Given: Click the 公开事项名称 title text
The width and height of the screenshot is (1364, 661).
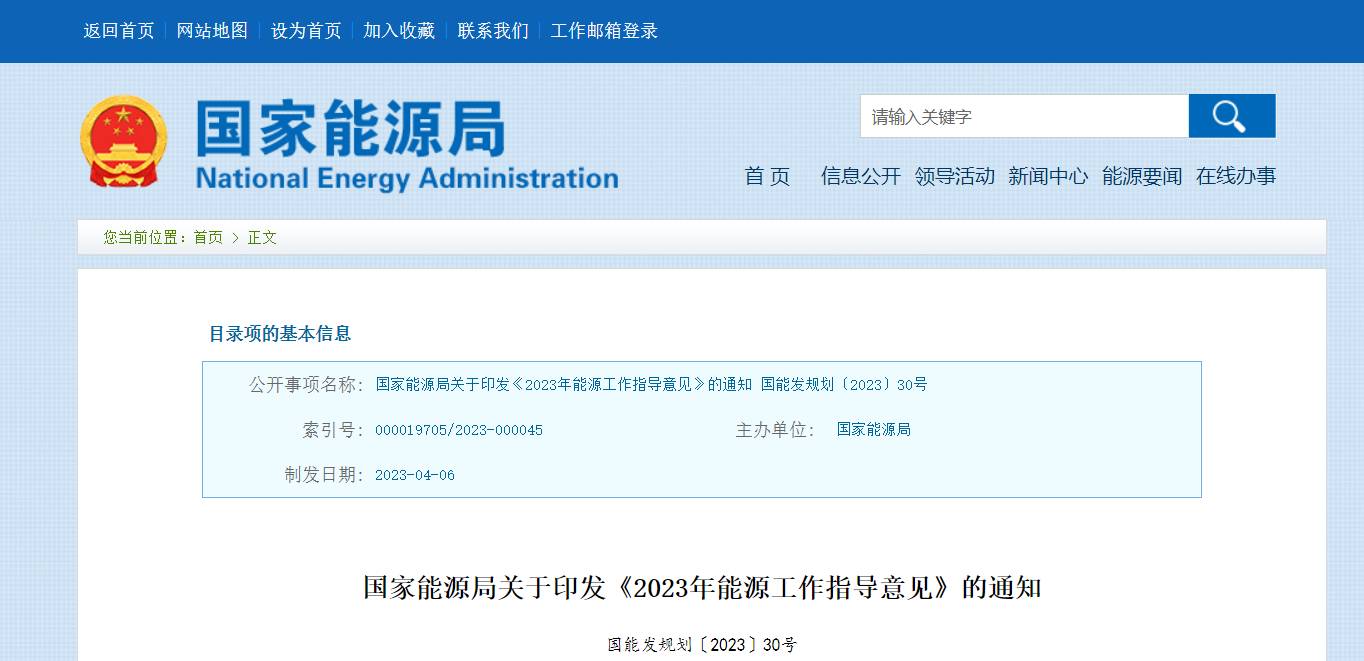Looking at the screenshot, I should [651, 384].
